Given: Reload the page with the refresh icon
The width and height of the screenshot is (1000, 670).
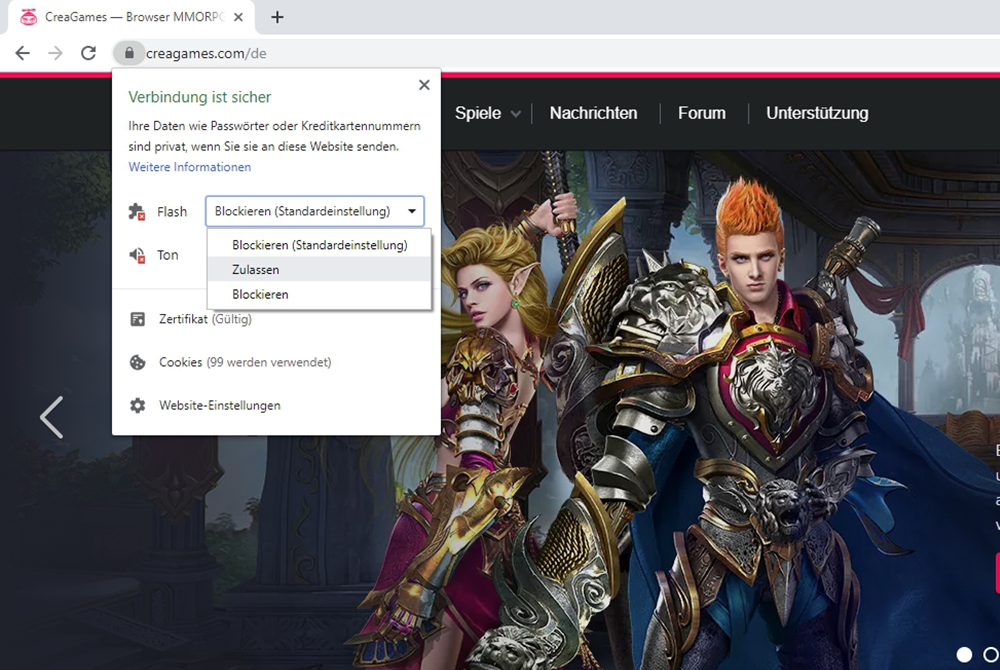Looking at the screenshot, I should click(88, 53).
